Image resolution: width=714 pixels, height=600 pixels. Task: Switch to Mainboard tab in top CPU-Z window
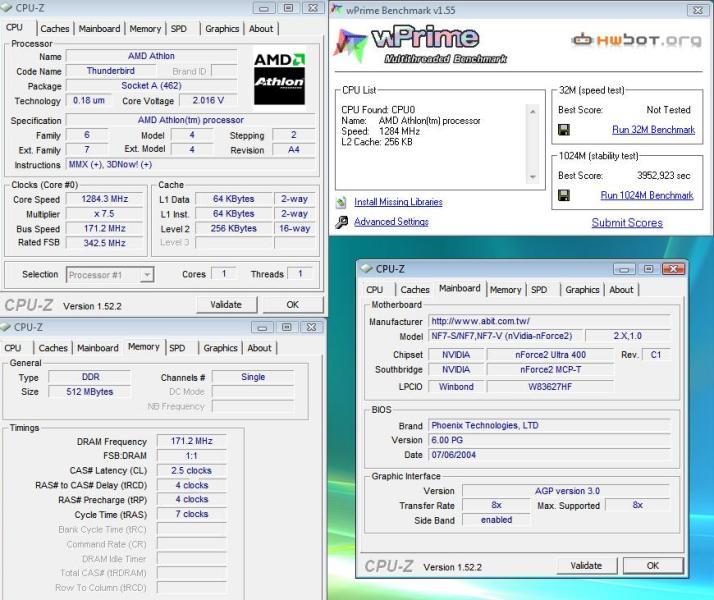pos(99,29)
